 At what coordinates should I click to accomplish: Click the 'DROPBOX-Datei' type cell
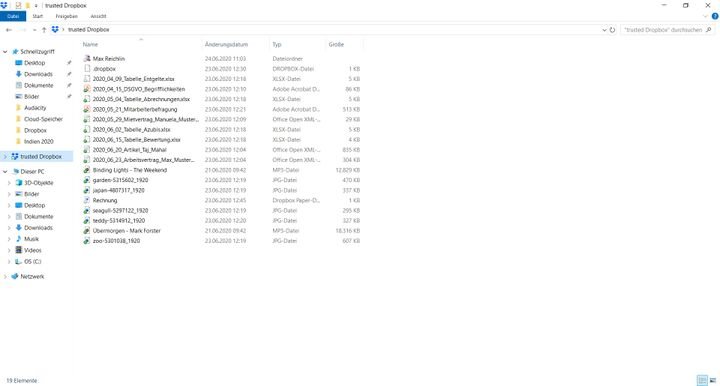[293, 69]
